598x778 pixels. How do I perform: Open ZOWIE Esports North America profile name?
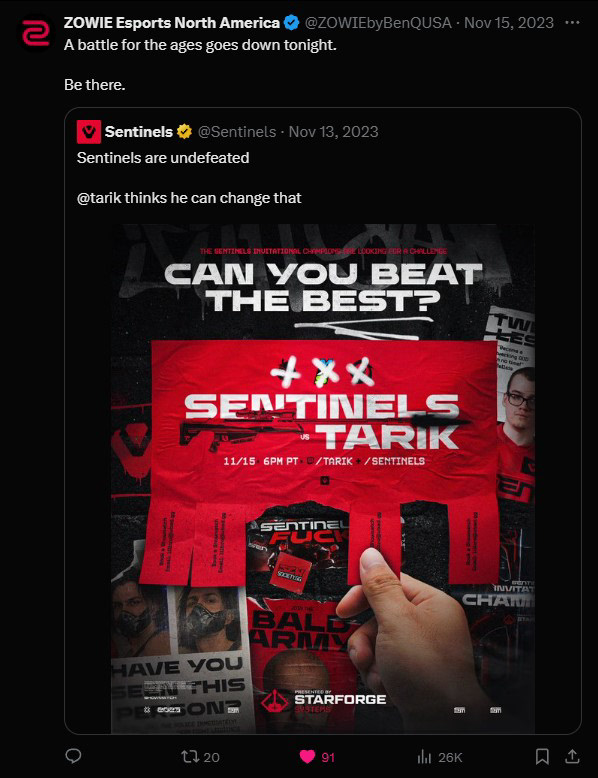point(172,23)
